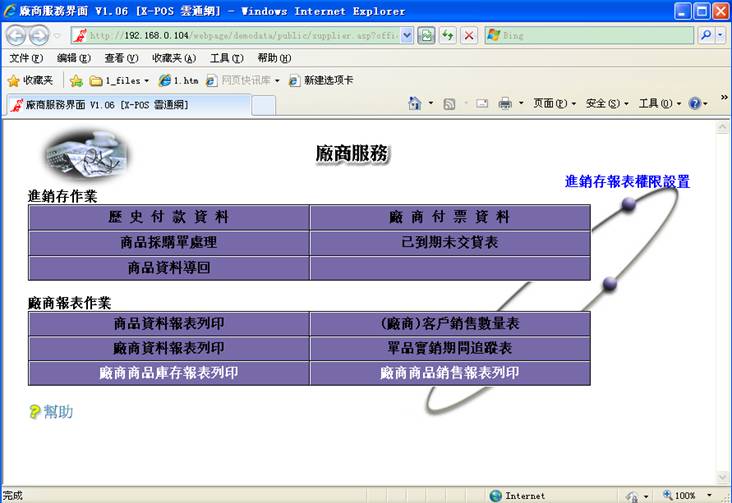Click the yellow question mark beside 幫助
This screenshot has width=732, height=503.
35,411
